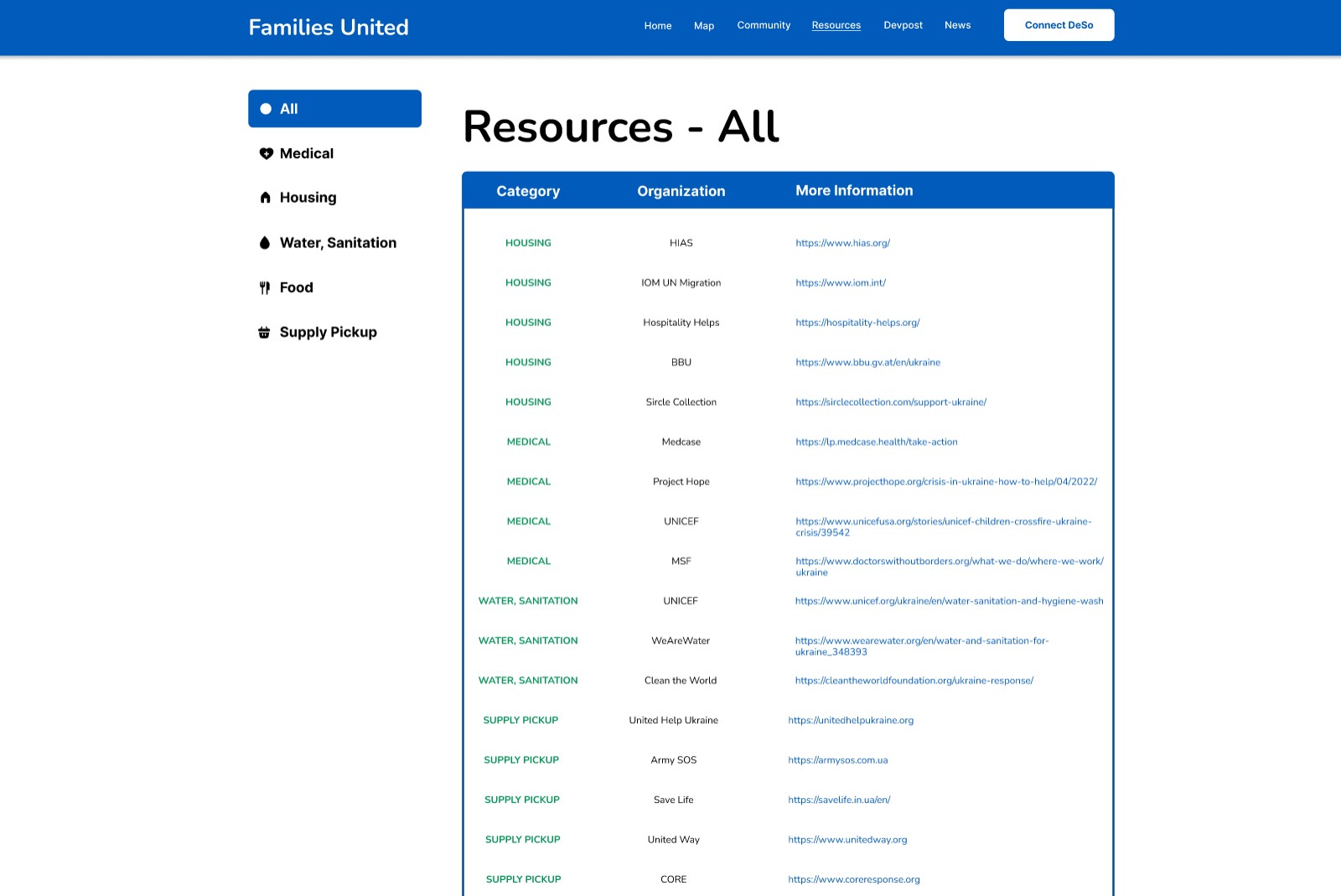
Task: Click the Families United logo text
Action: coord(328,27)
